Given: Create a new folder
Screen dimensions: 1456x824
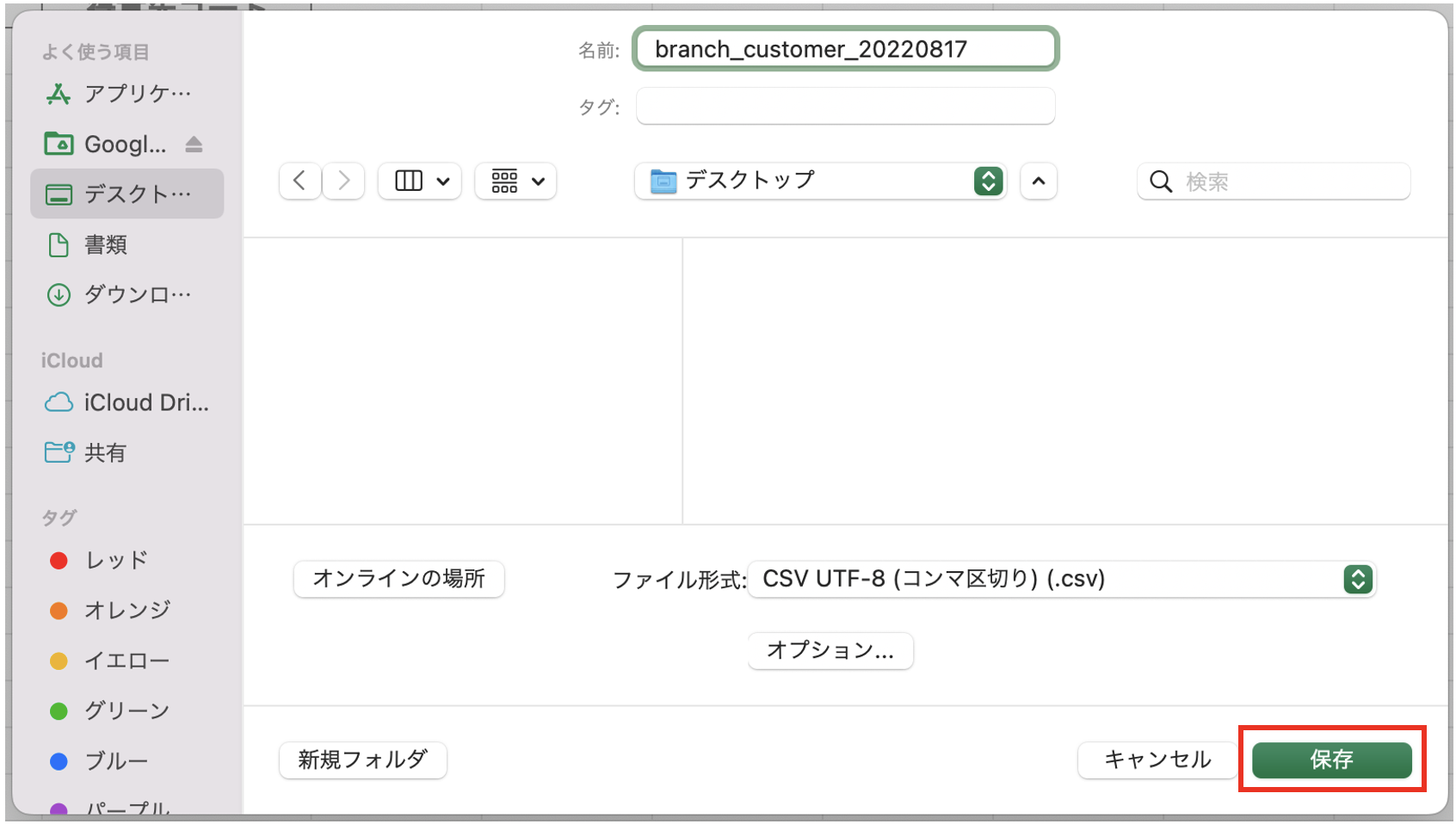Looking at the screenshot, I should (362, 759).
